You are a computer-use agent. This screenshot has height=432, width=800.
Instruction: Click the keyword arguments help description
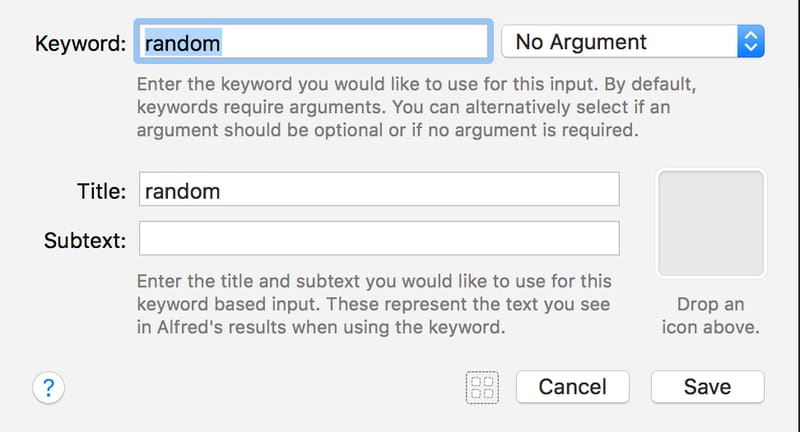[388, 107]
